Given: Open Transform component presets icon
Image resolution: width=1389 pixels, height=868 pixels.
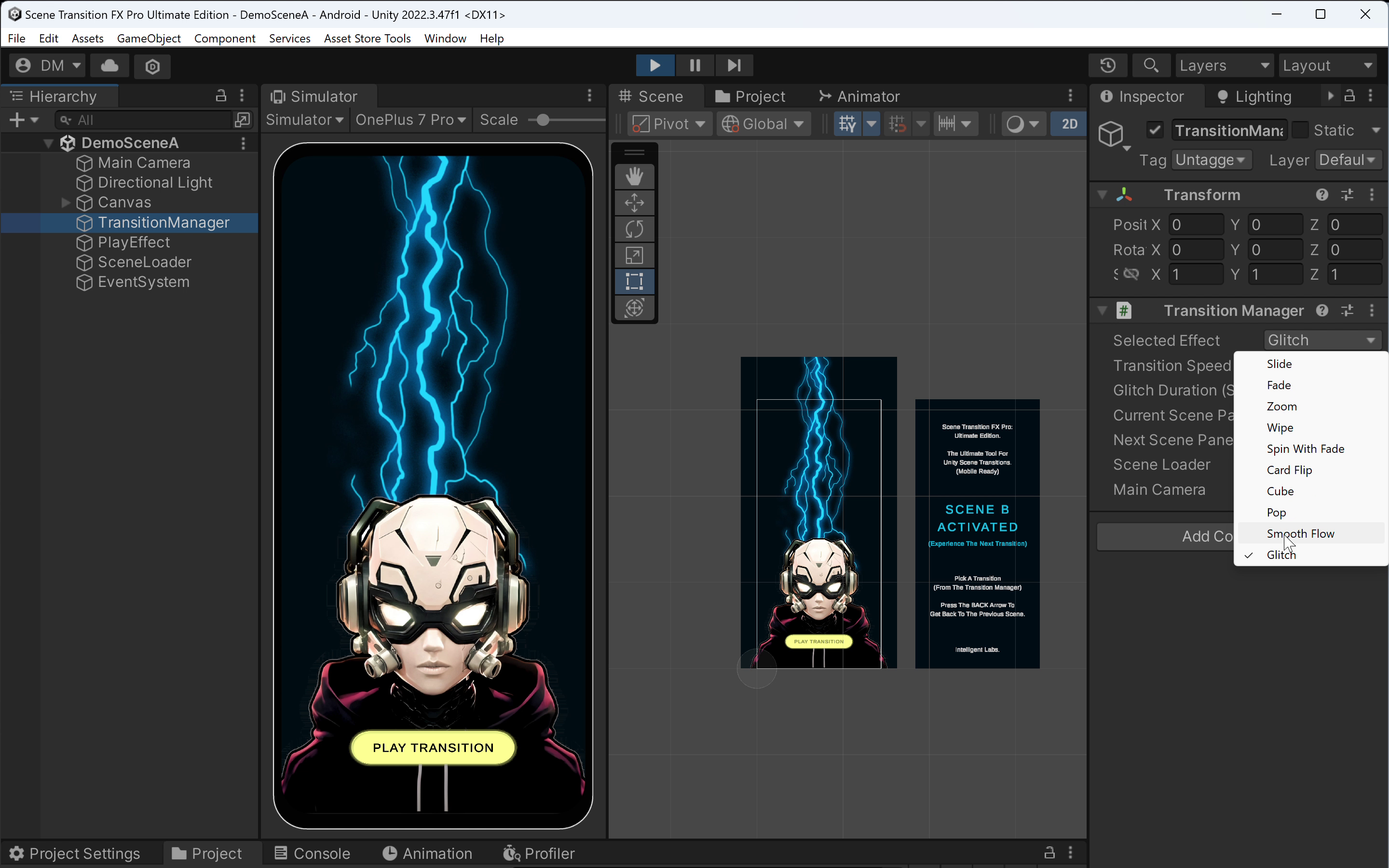Looking at the screenshot, I should pyautogui.click(x=1347, y=195).
